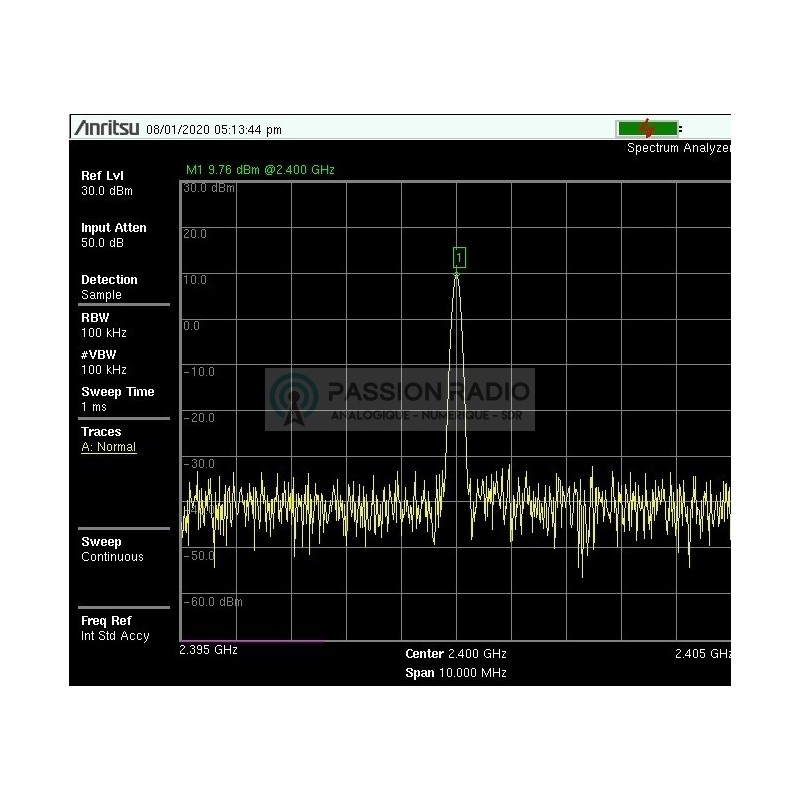The height and width of the screenshot is (800, 800).
Task: Click the 30.0 dBm top scale label
Action: (x=209, y=188)
